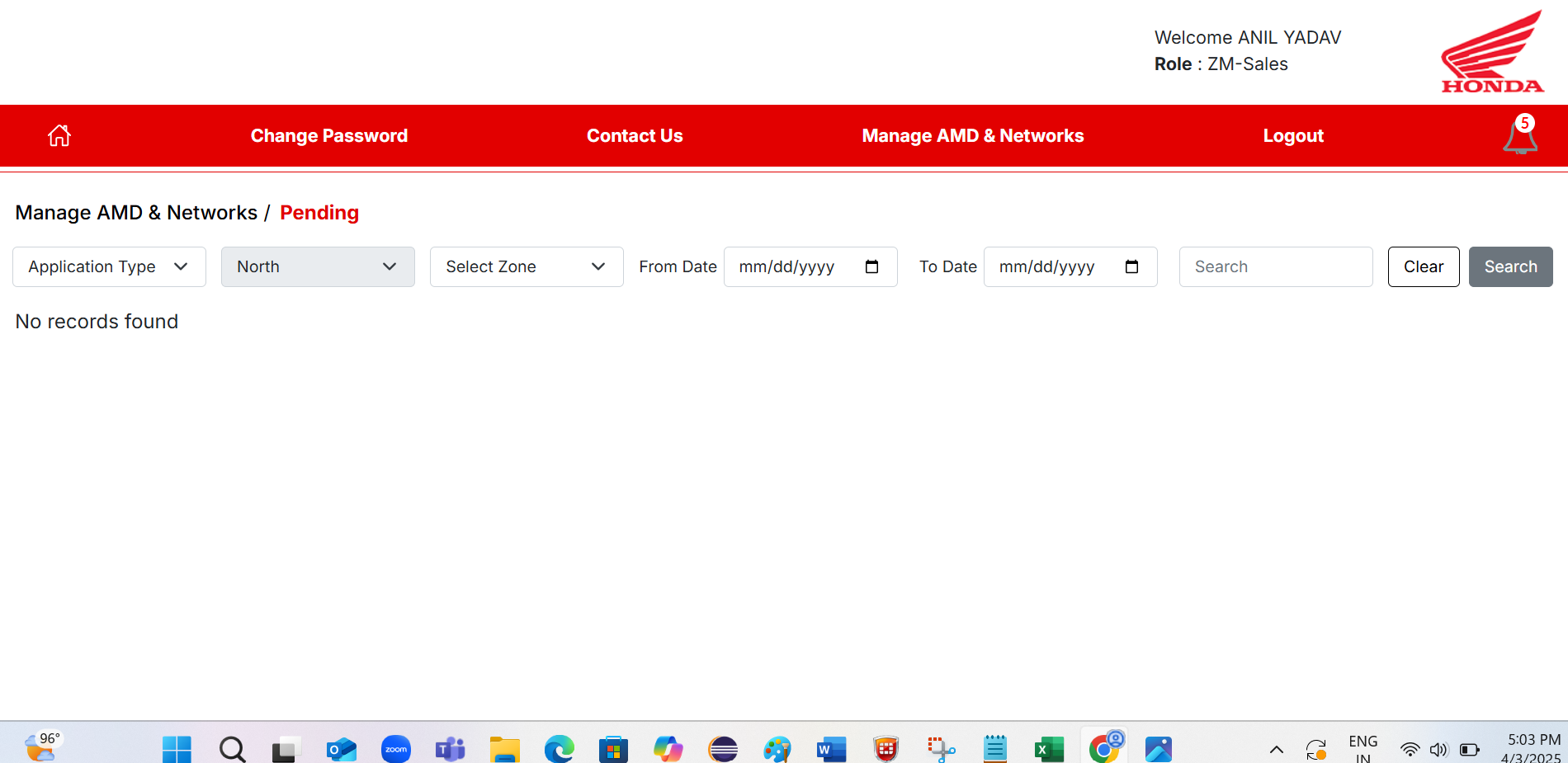Click 'Role : ZM-Sales' text
The height and width of the screenshot is (763, 1568).
click(1221, 64)
